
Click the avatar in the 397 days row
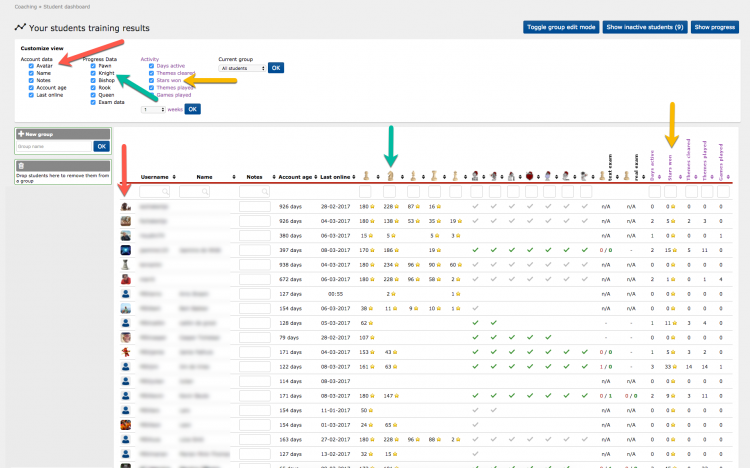125,250
